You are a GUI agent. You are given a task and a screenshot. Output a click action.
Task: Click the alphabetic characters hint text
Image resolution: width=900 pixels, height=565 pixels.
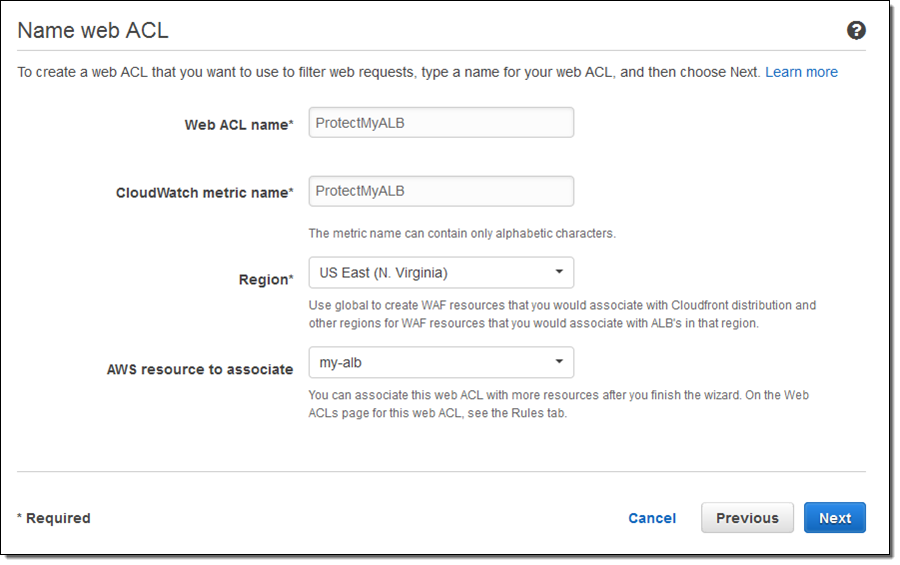[462, 233]
